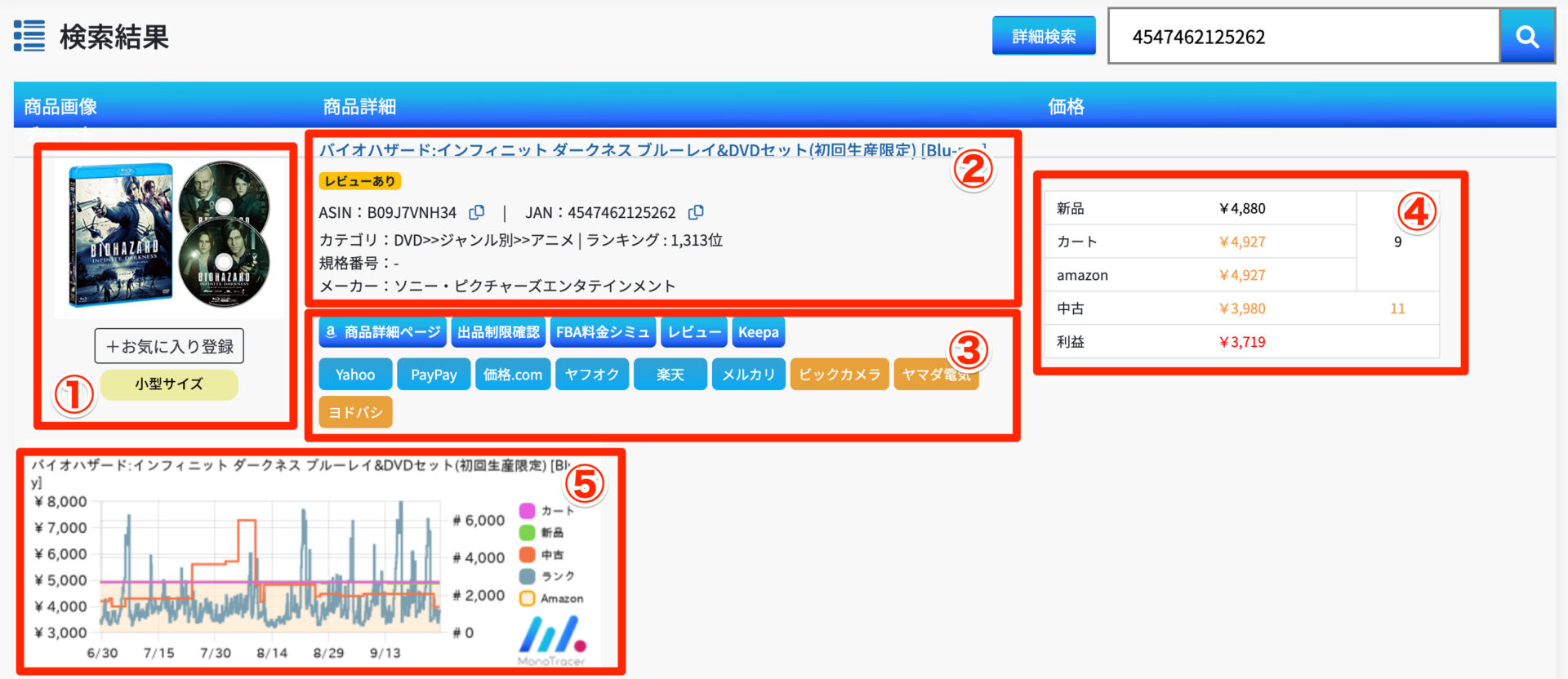
Task: Focus the search field containing 4547462125262
Action: 1303,36
